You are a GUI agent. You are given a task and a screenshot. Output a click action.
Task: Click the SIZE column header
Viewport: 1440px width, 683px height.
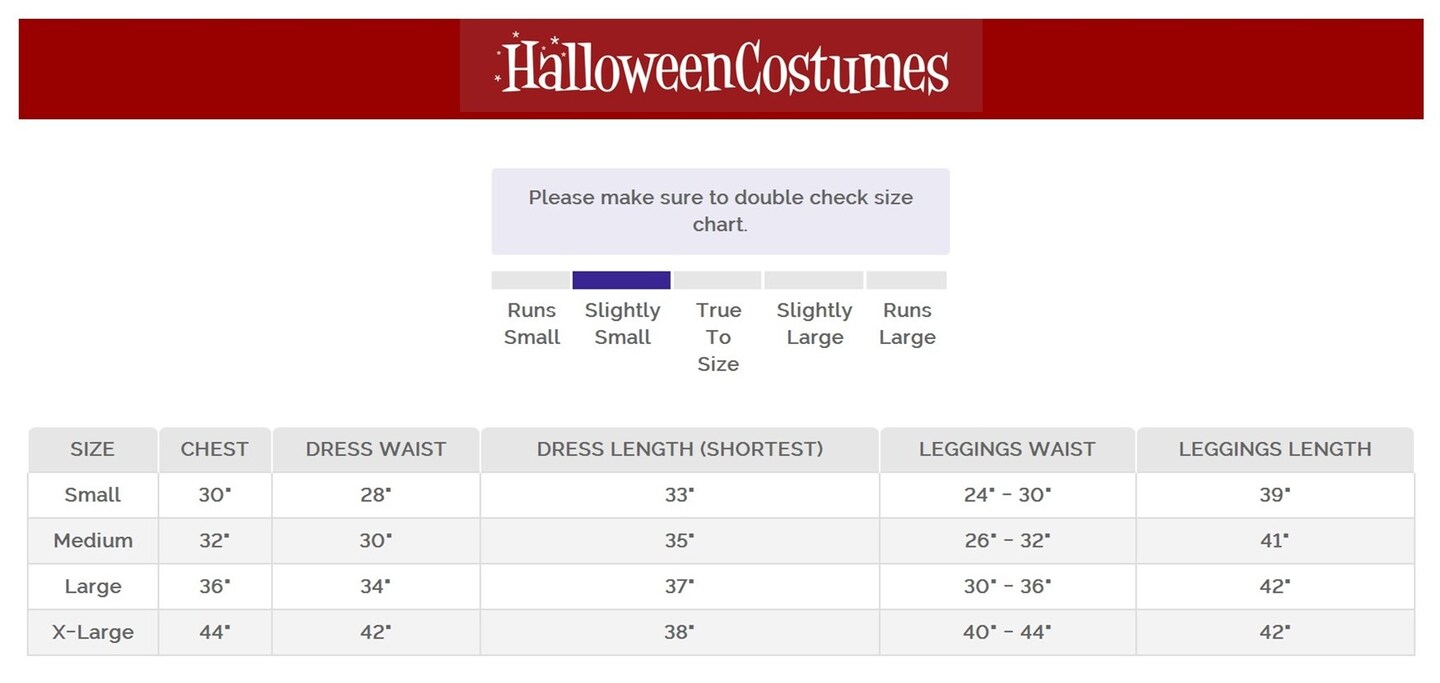click(x=92, y=450)
